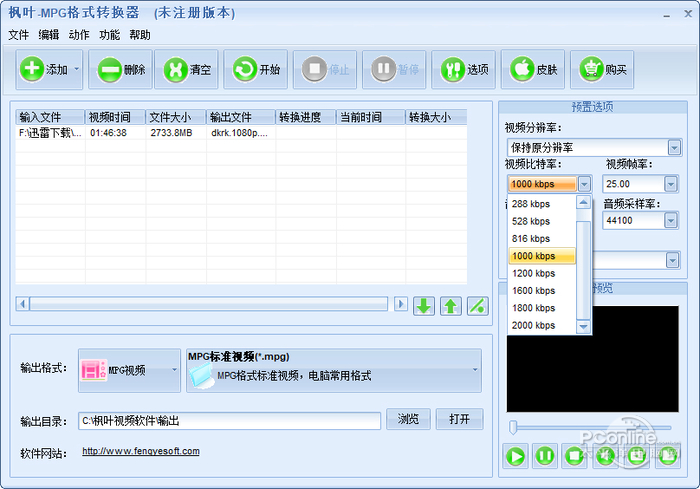The width and height of the screenshot is (700, 489).
Task: Click the 浏览 (Browse) button
Action: point(408,419)
